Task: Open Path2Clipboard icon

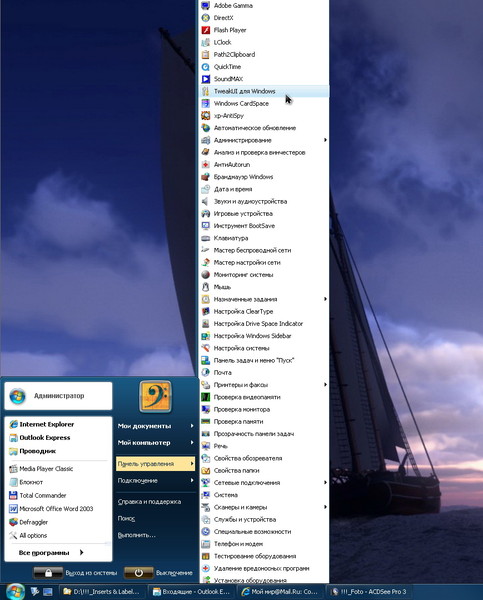Action: pyautogui.click(x=206, y=55)
